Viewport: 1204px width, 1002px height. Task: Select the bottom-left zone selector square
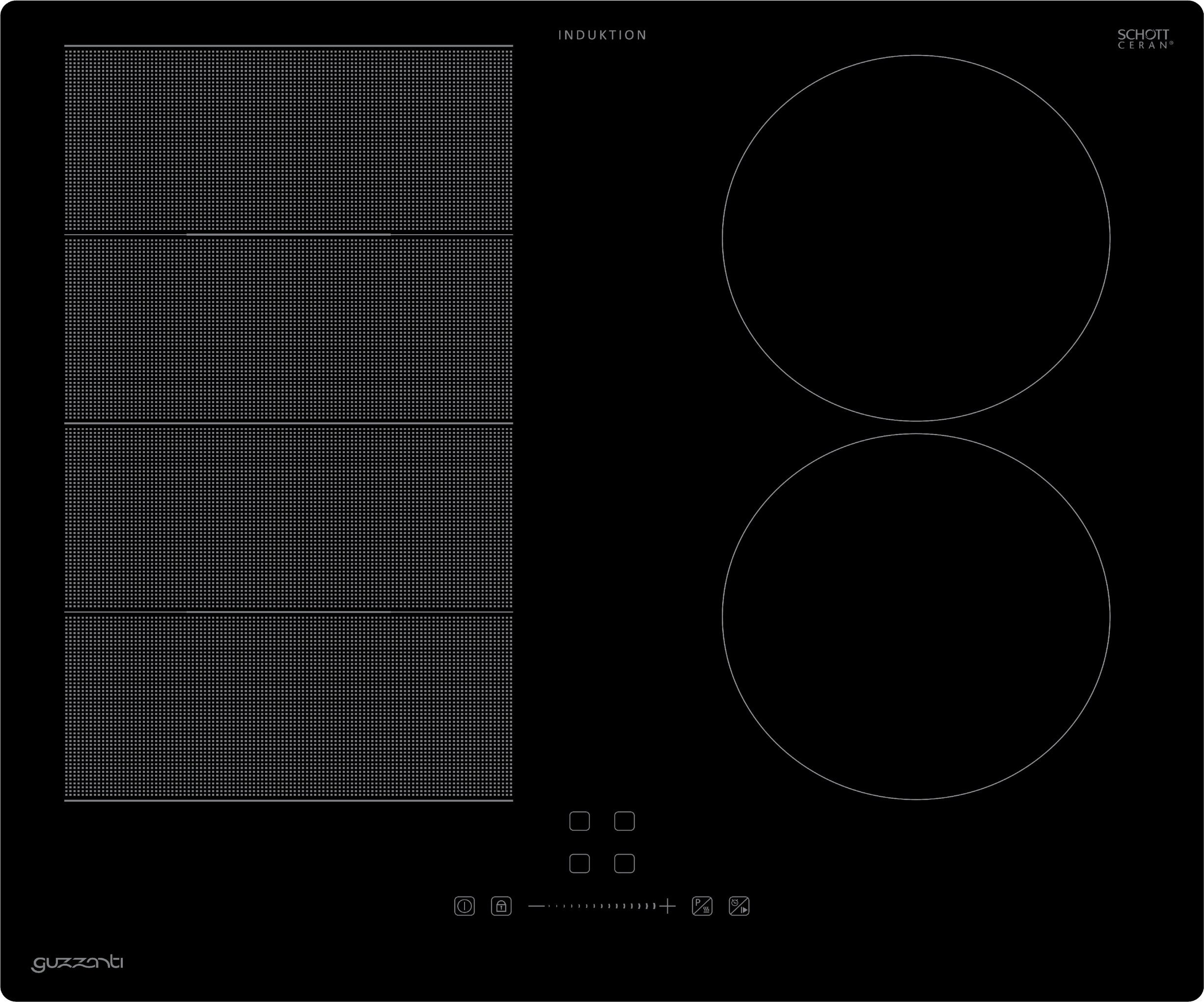click(x=579, y=863)
